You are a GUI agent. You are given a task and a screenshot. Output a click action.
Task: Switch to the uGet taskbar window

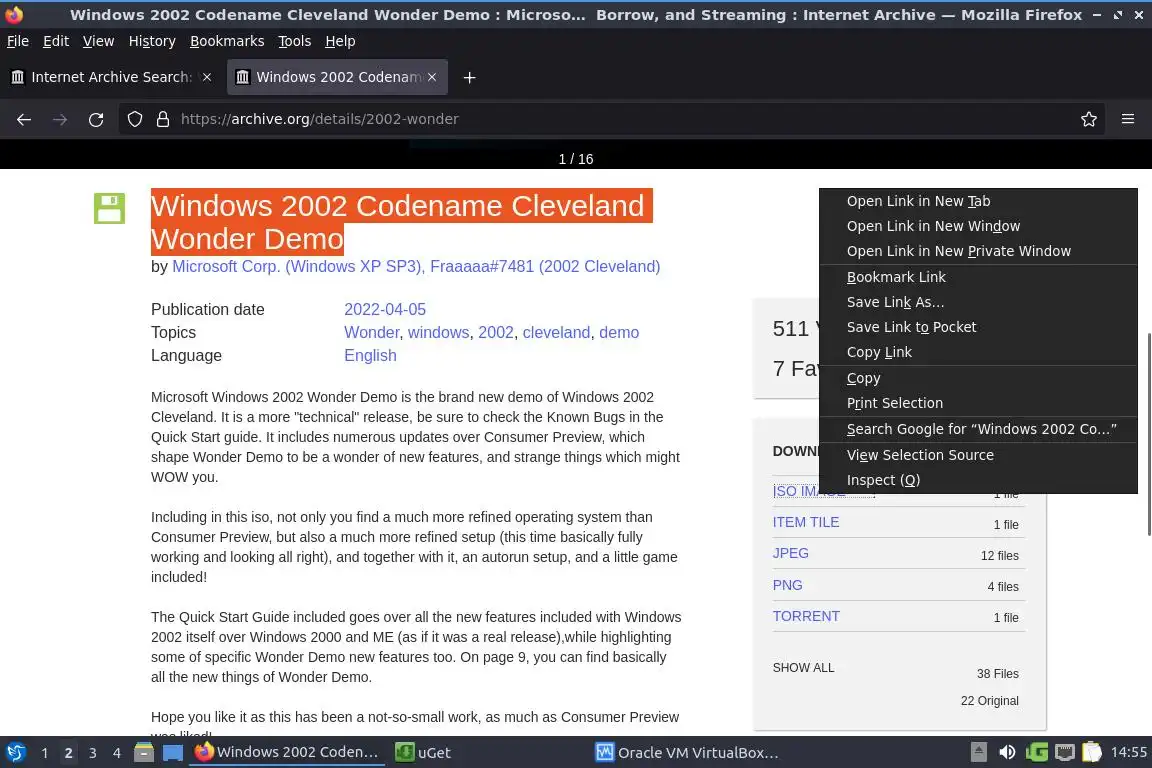click(x=423, y=752)
